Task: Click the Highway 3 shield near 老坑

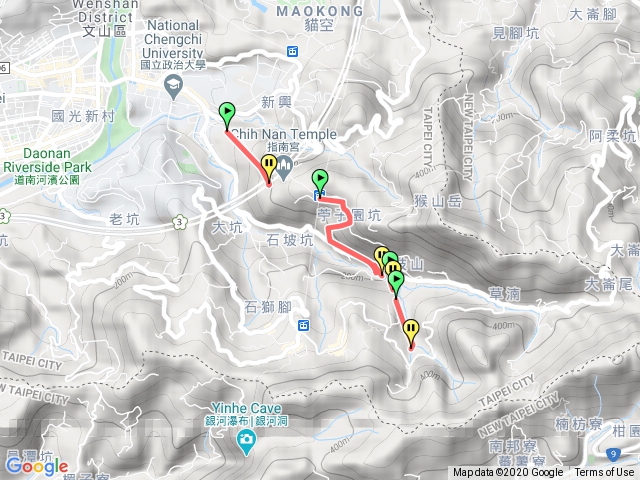Action: pos(180,223)
